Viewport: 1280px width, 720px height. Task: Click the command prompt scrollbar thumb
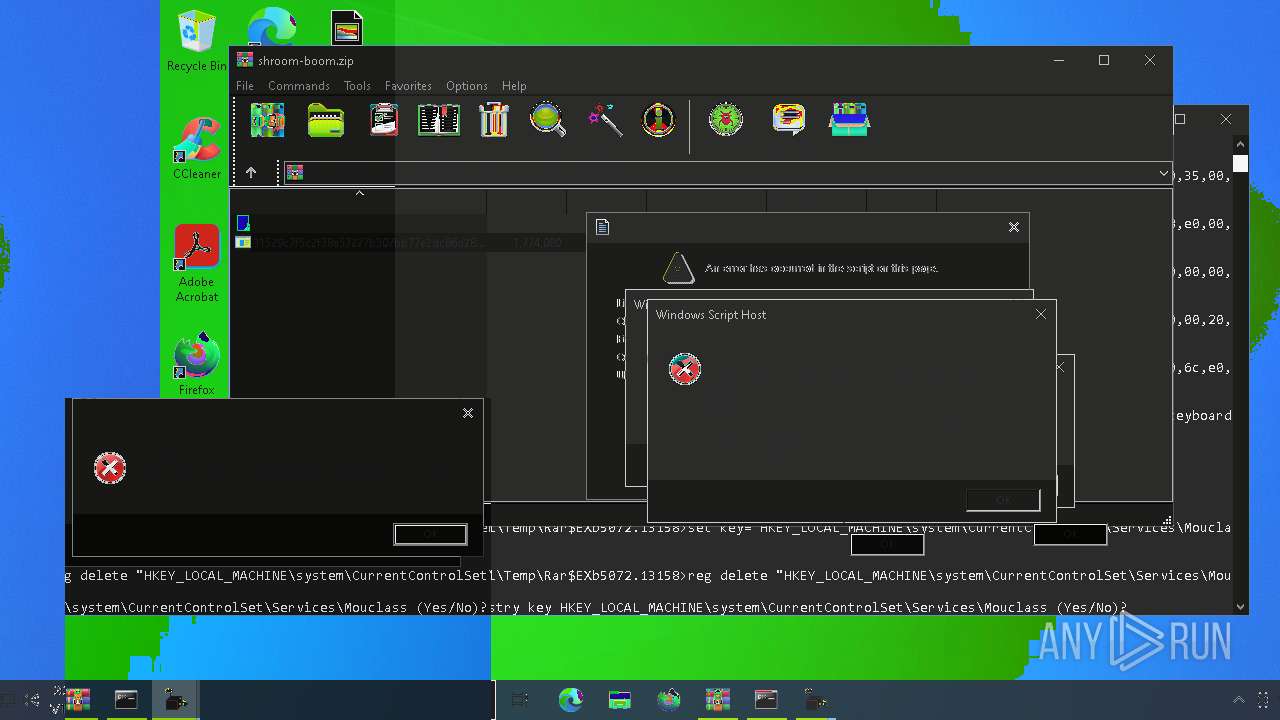point(1240,164)
